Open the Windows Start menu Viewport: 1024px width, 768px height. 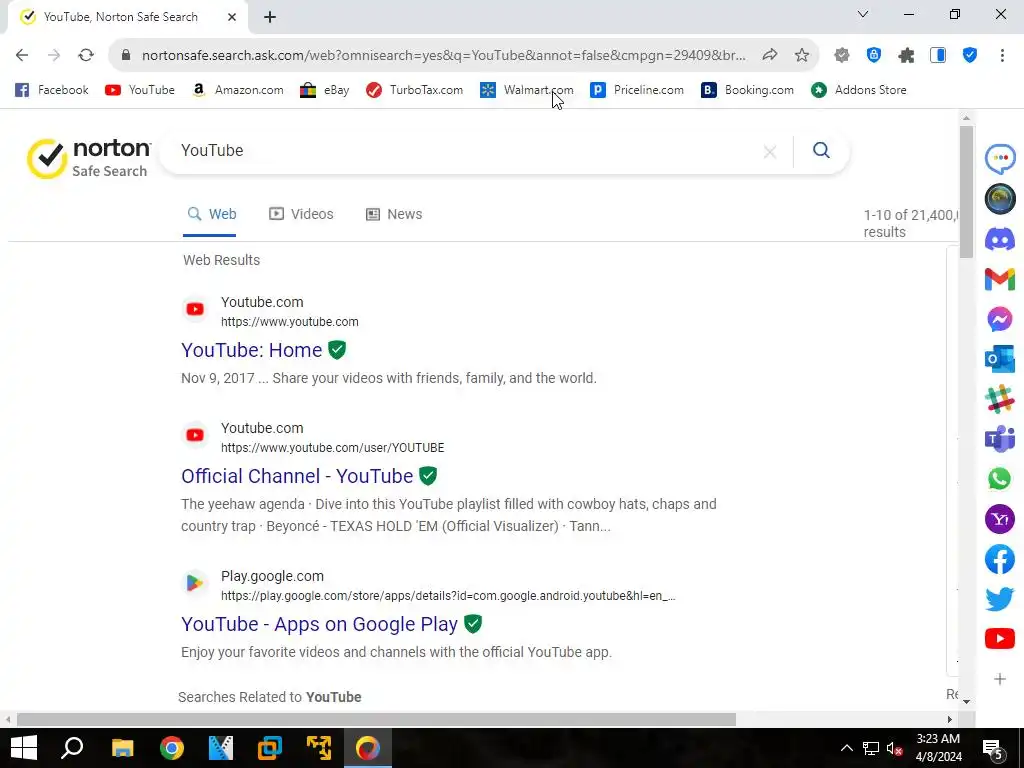click(x=24, y=748)
